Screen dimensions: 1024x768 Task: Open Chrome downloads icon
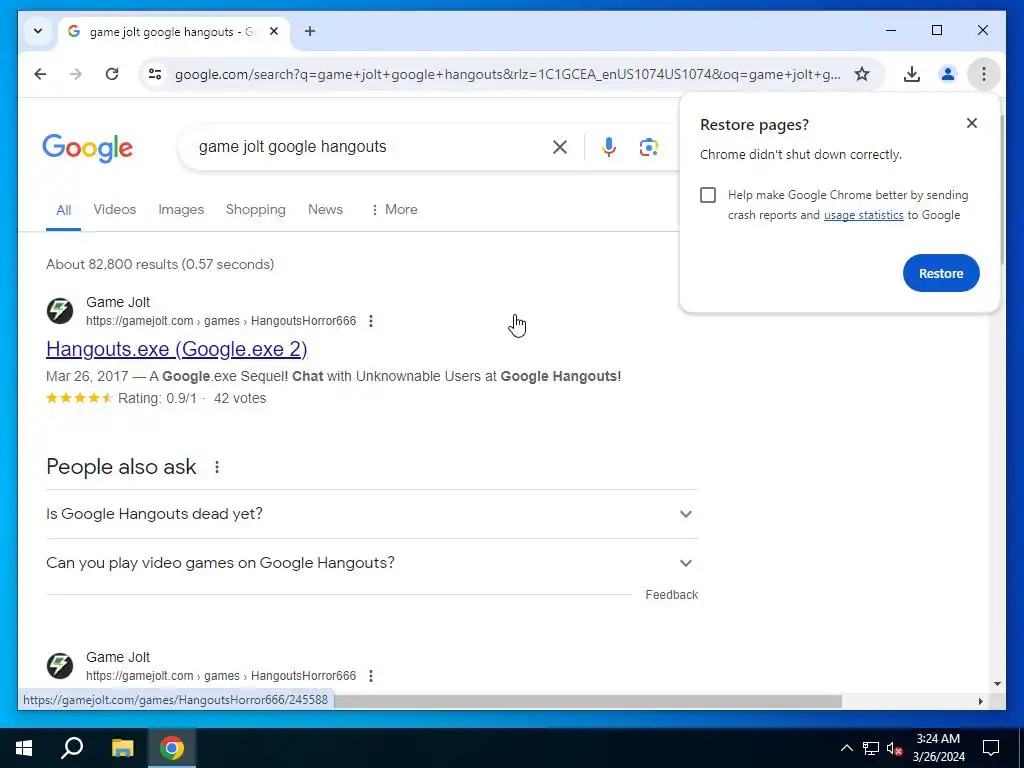pos(912,74)
